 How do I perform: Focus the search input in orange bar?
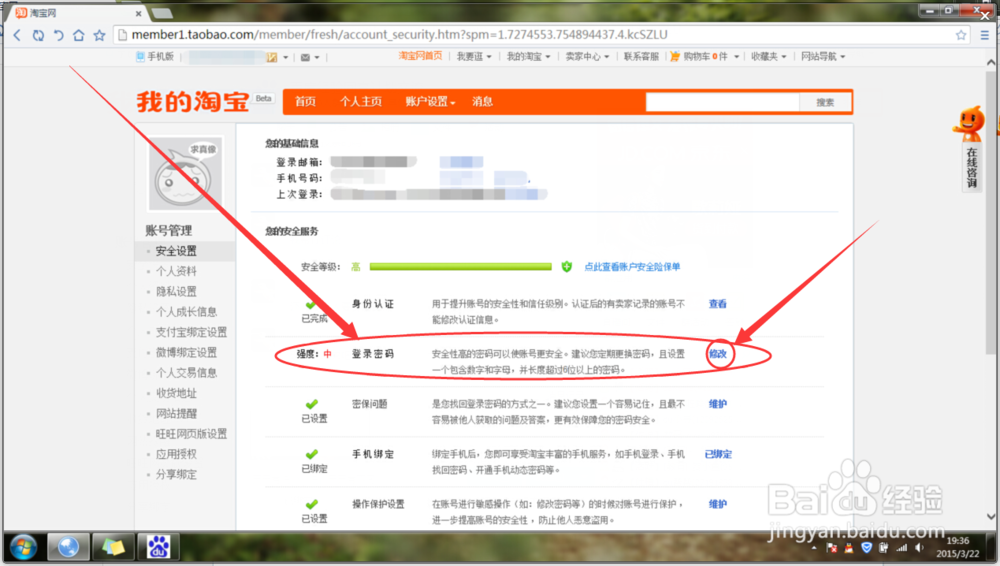[x=723, y=102]
